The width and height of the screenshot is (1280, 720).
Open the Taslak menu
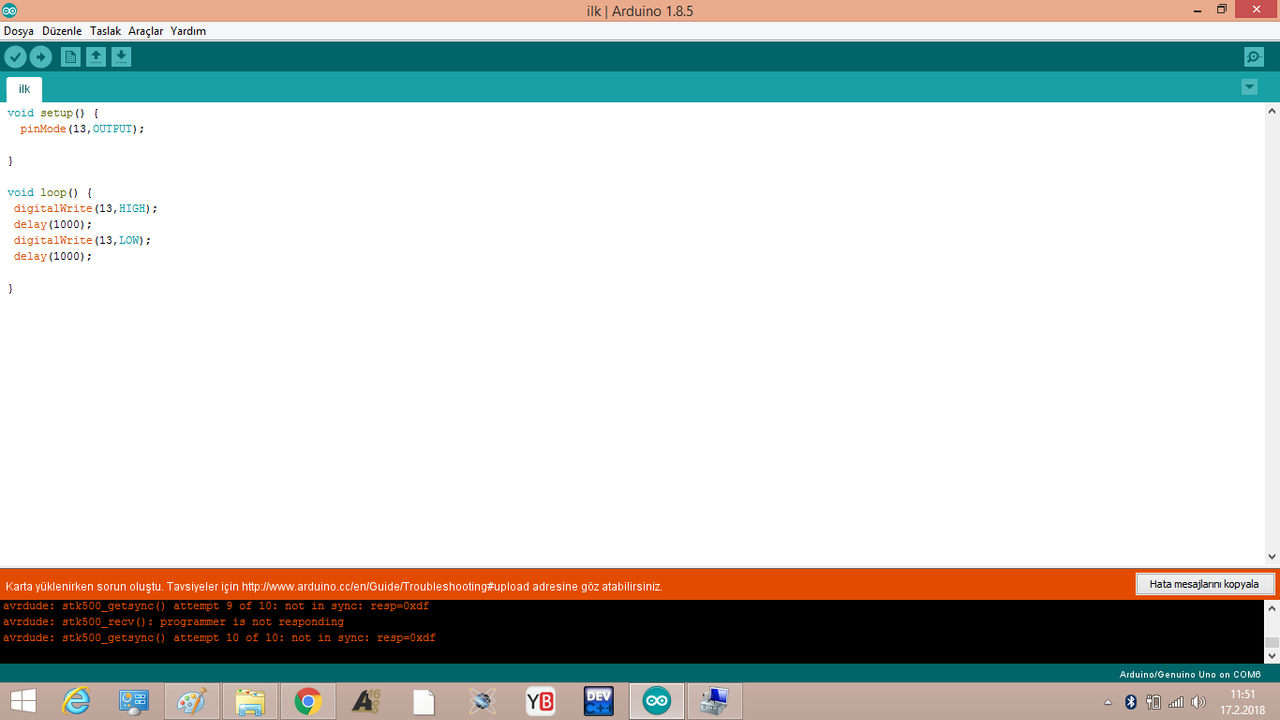click(105, 31)
